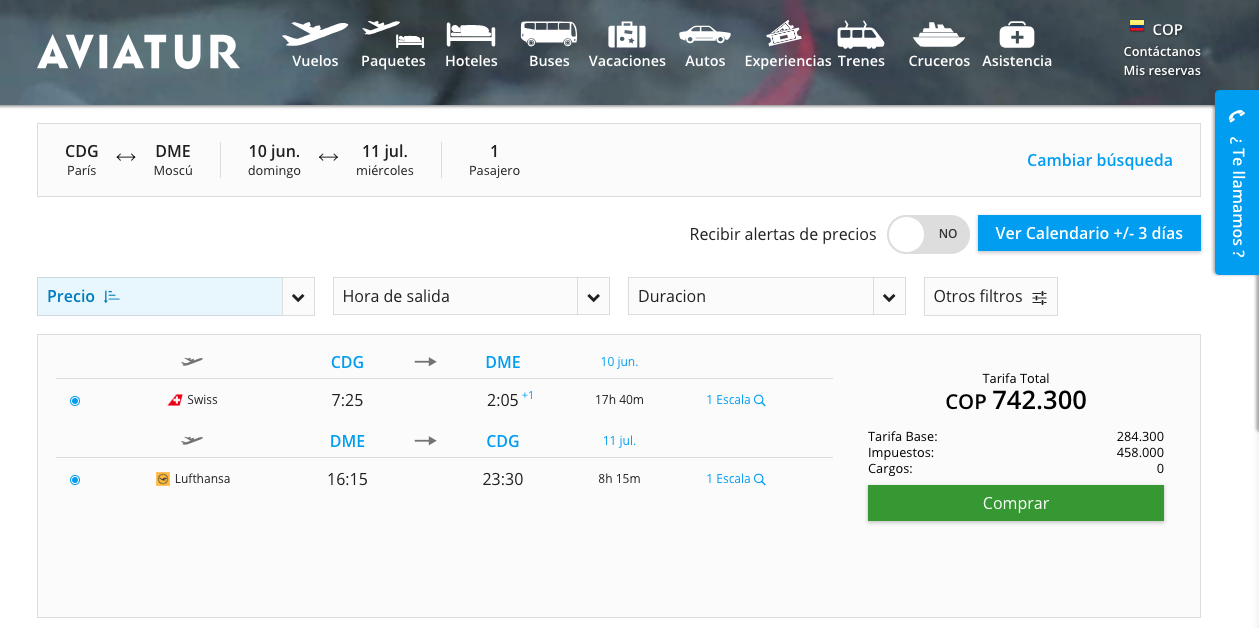
Task: Click the COP 742.300 total fare
Action: tap(1016, 401)
